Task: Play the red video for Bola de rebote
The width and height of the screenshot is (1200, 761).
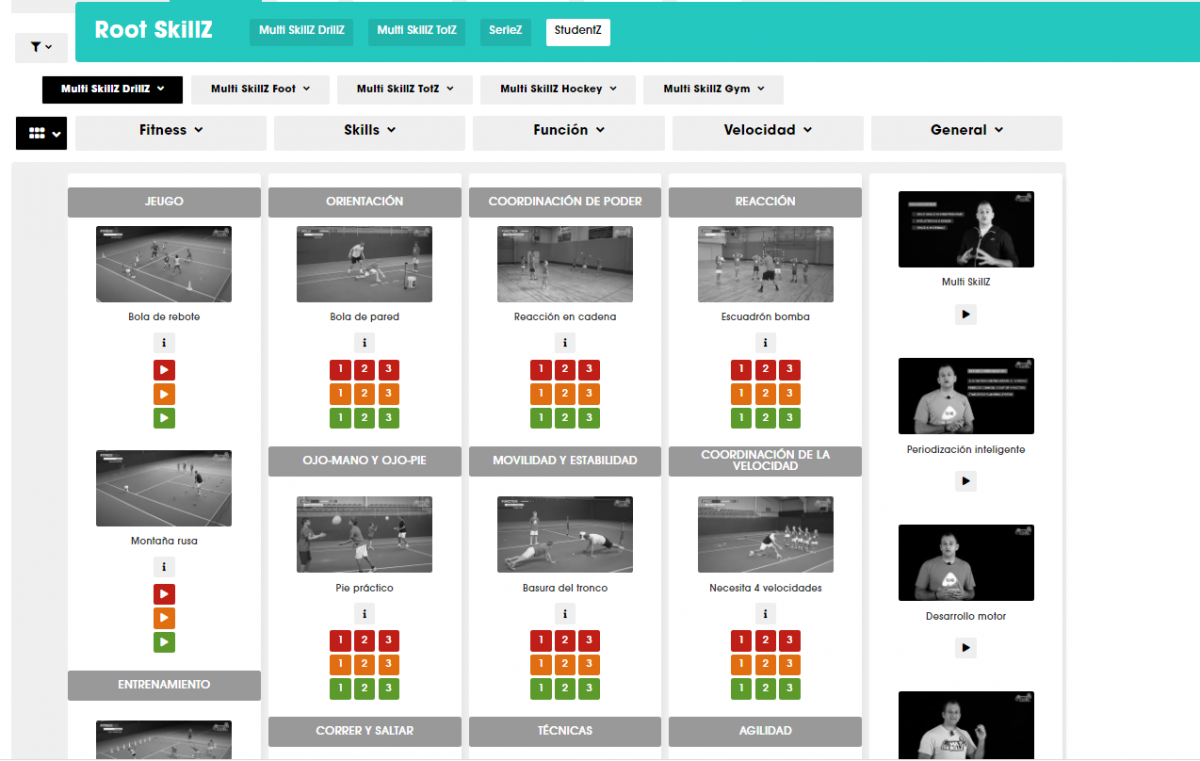Action: point(164,370)
